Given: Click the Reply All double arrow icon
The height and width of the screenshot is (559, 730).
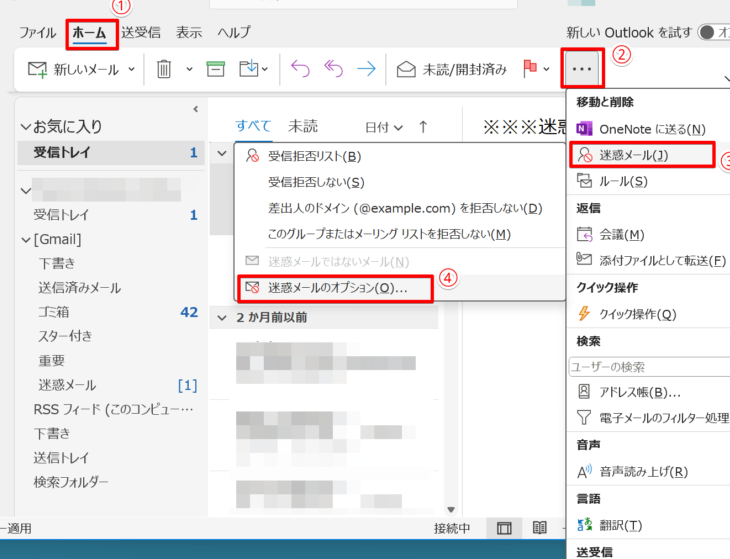Looking at the screenshot, I should click(x=333, y=69).
